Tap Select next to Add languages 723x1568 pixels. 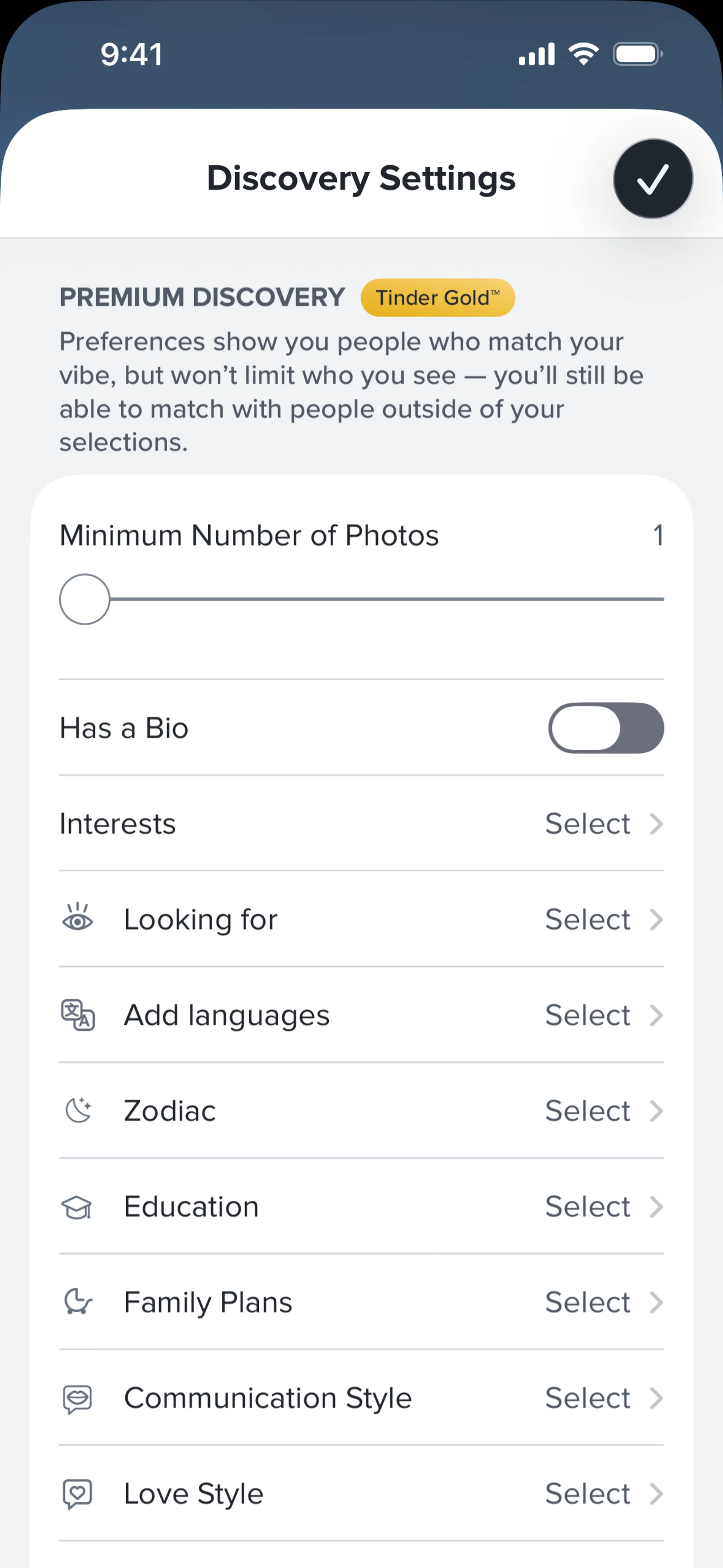(587, 1015)
